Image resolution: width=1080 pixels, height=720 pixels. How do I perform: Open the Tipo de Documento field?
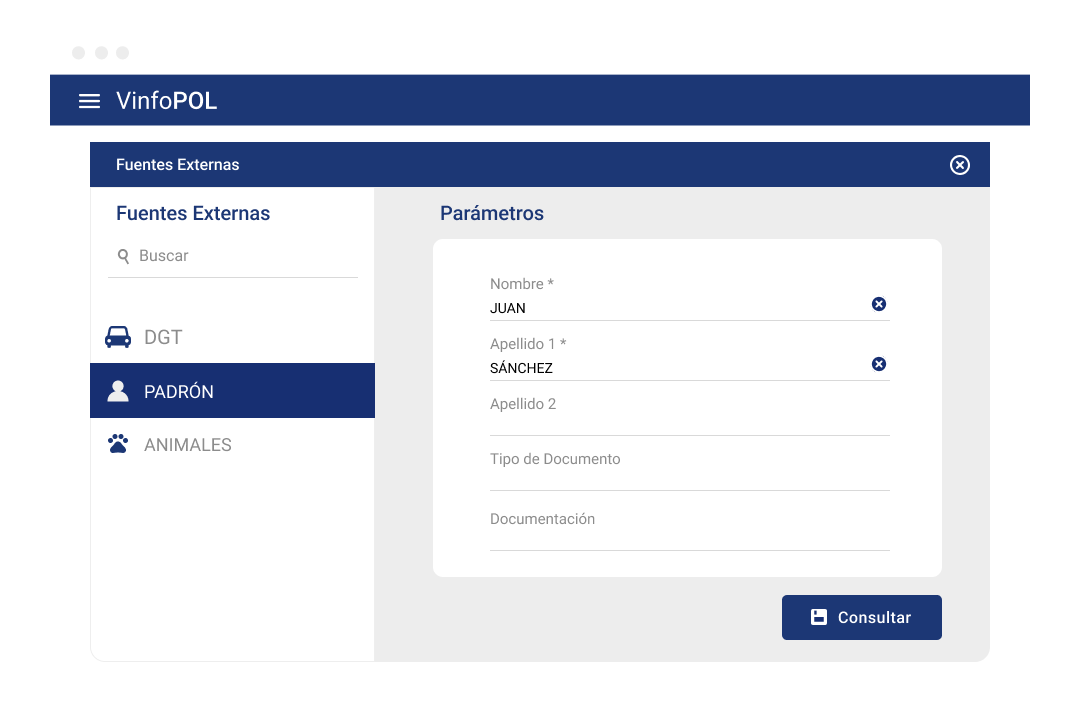689,470
